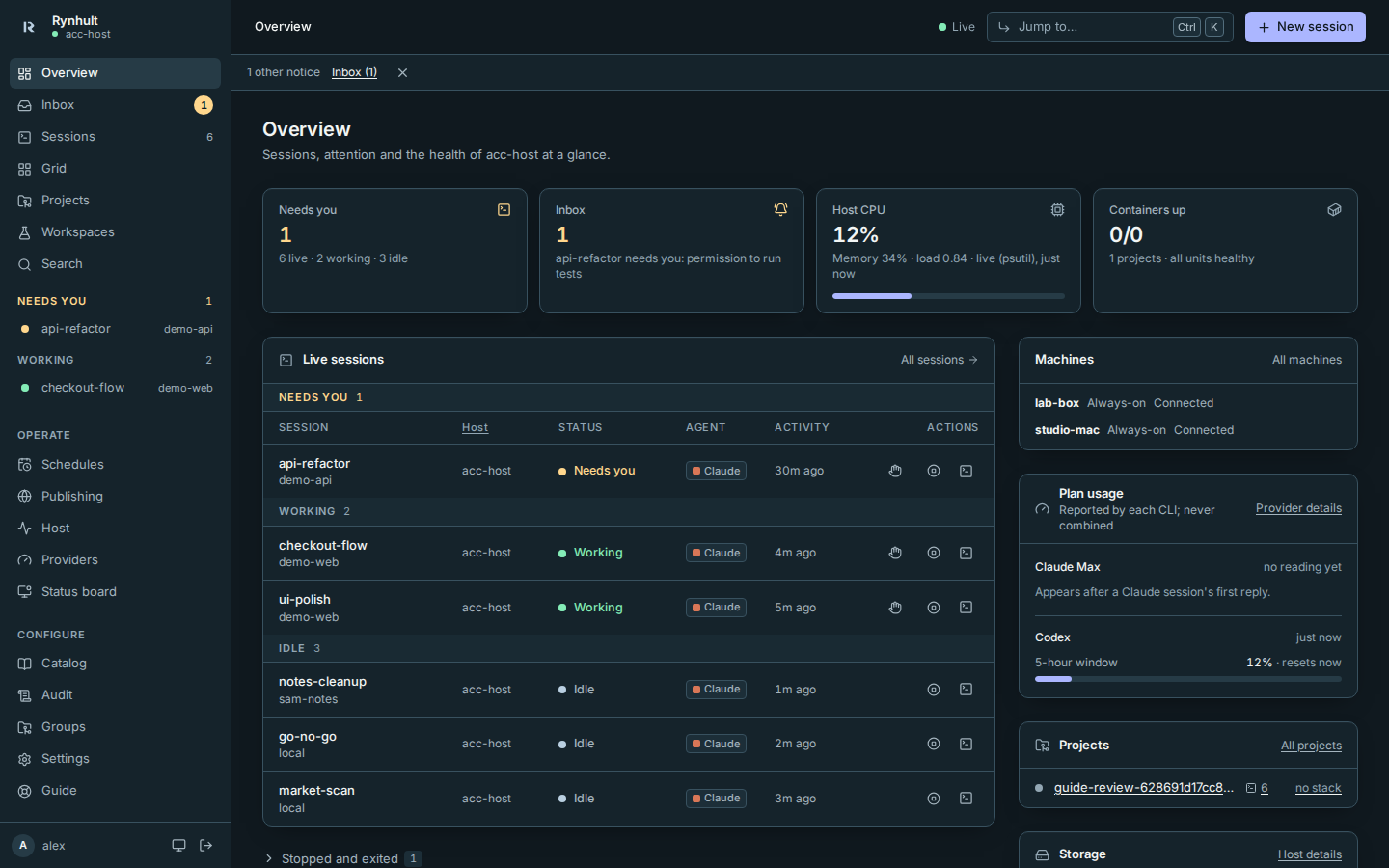Click the no stack link in Projects
Image resolution: width=1389 pixels, height=868 pixels.
click(x=1318, y=788)
